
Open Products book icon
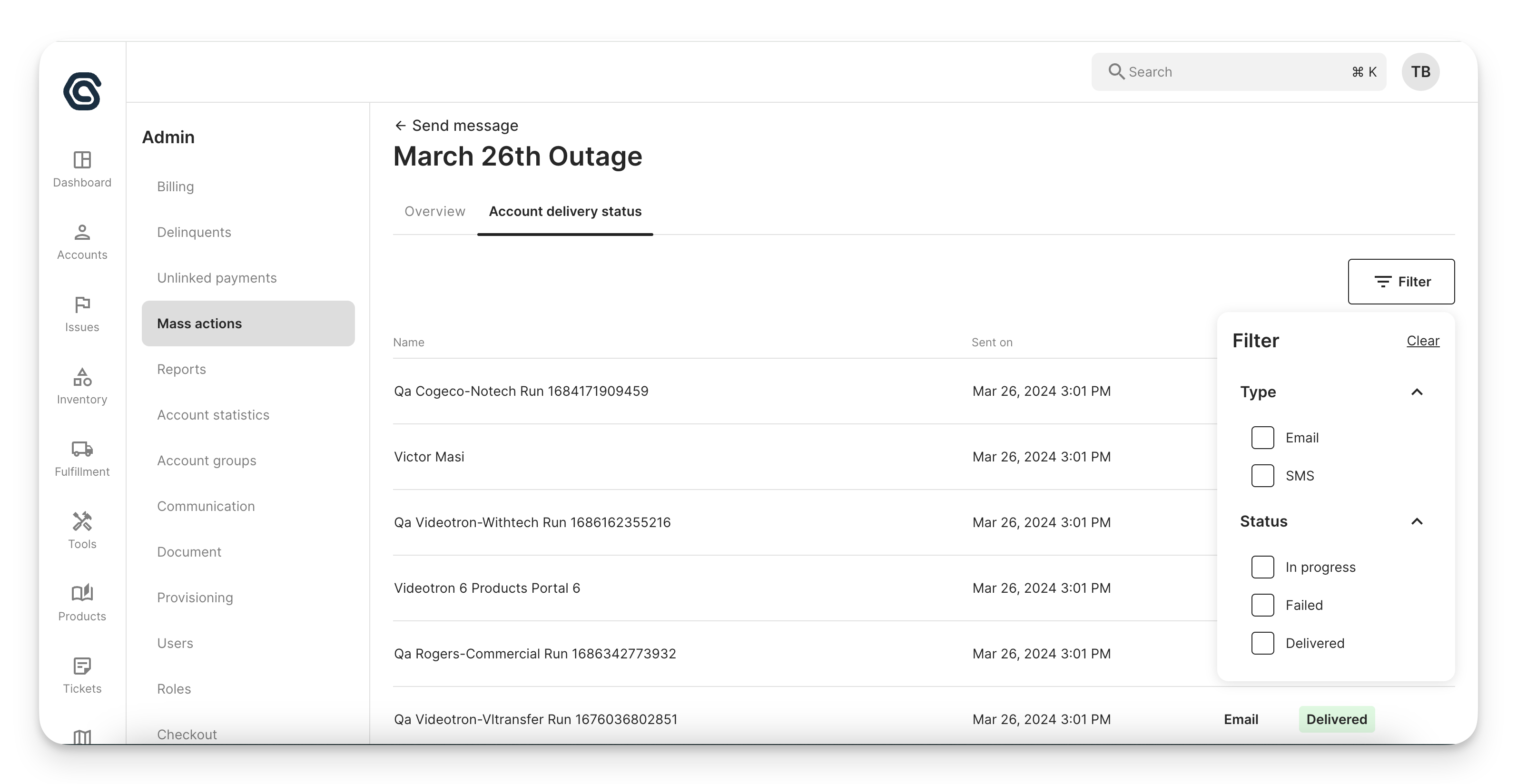(x=82, y=594)
